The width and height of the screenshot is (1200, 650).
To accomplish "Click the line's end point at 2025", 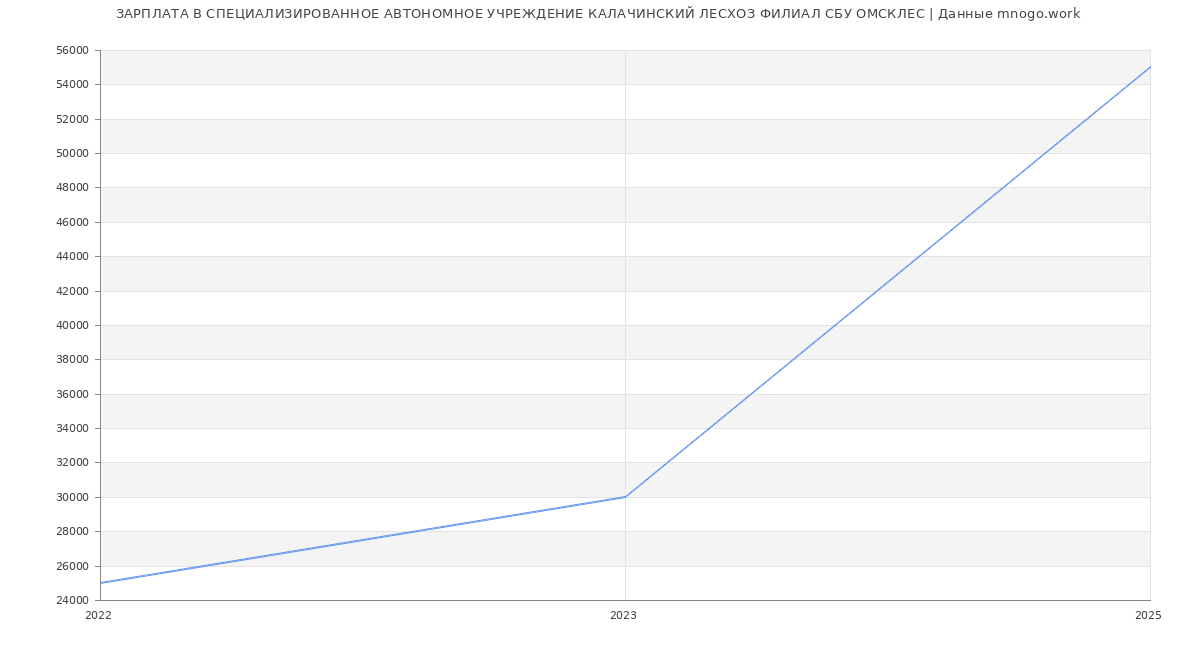I will pyautogui.click(x=1149, y=68).
